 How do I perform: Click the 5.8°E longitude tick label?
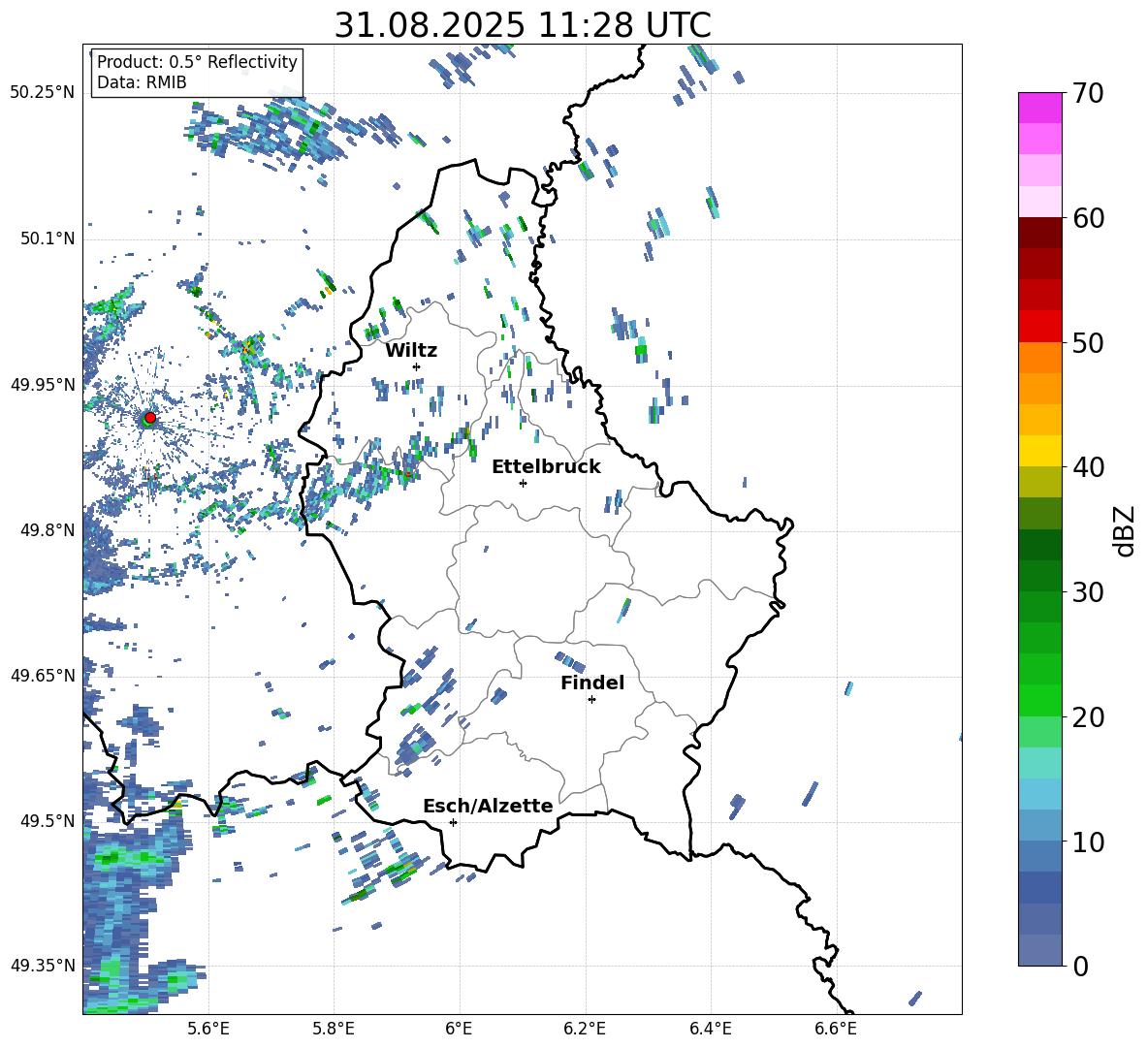334,1029
